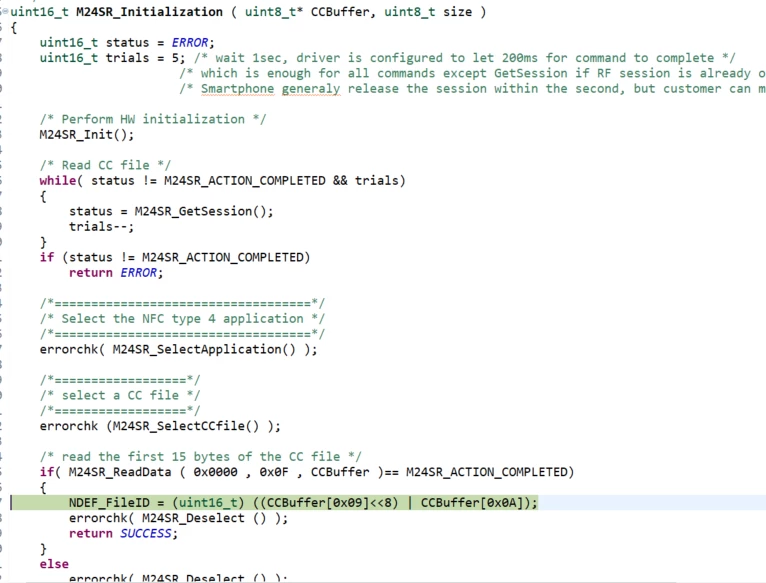Click the SUCCESS constant in return statement
The width and height of the screenshot is (766, 583).
pyautogui.click(x=146, y=533)
